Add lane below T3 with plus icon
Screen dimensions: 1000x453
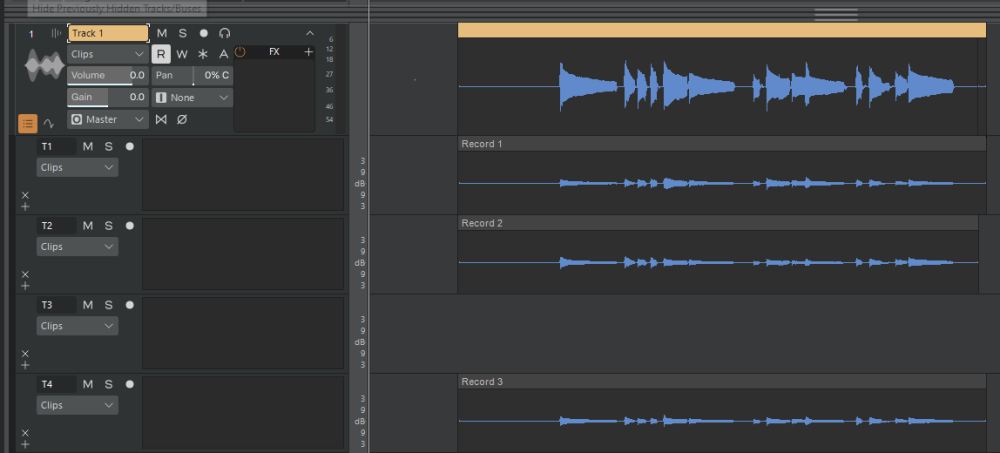tap(25, 365)
